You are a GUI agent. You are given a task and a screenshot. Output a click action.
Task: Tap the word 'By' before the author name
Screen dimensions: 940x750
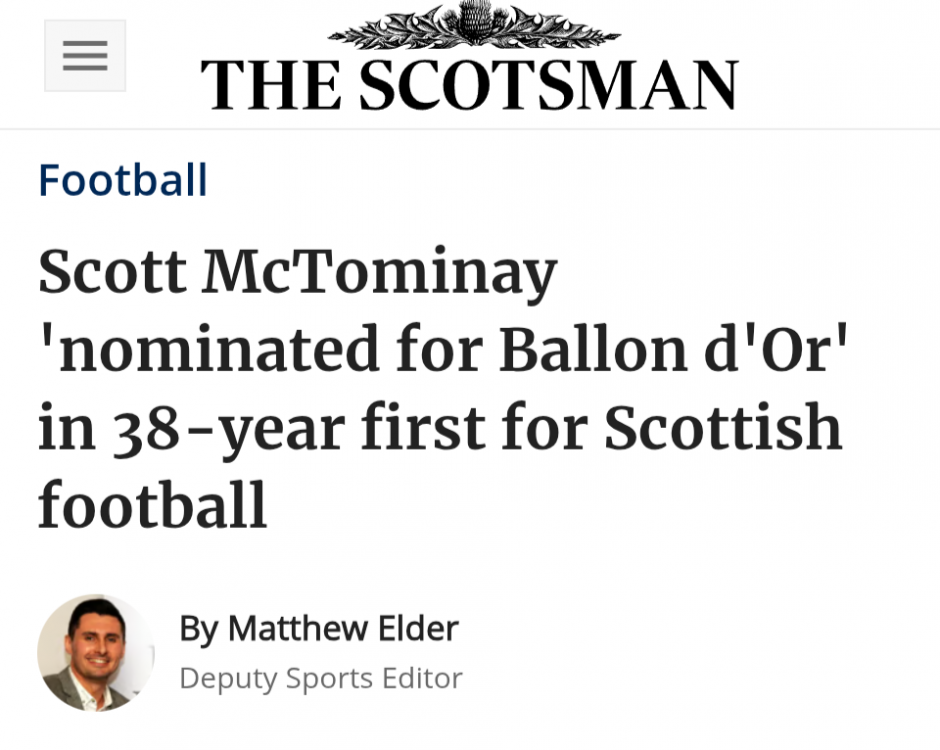198,629
